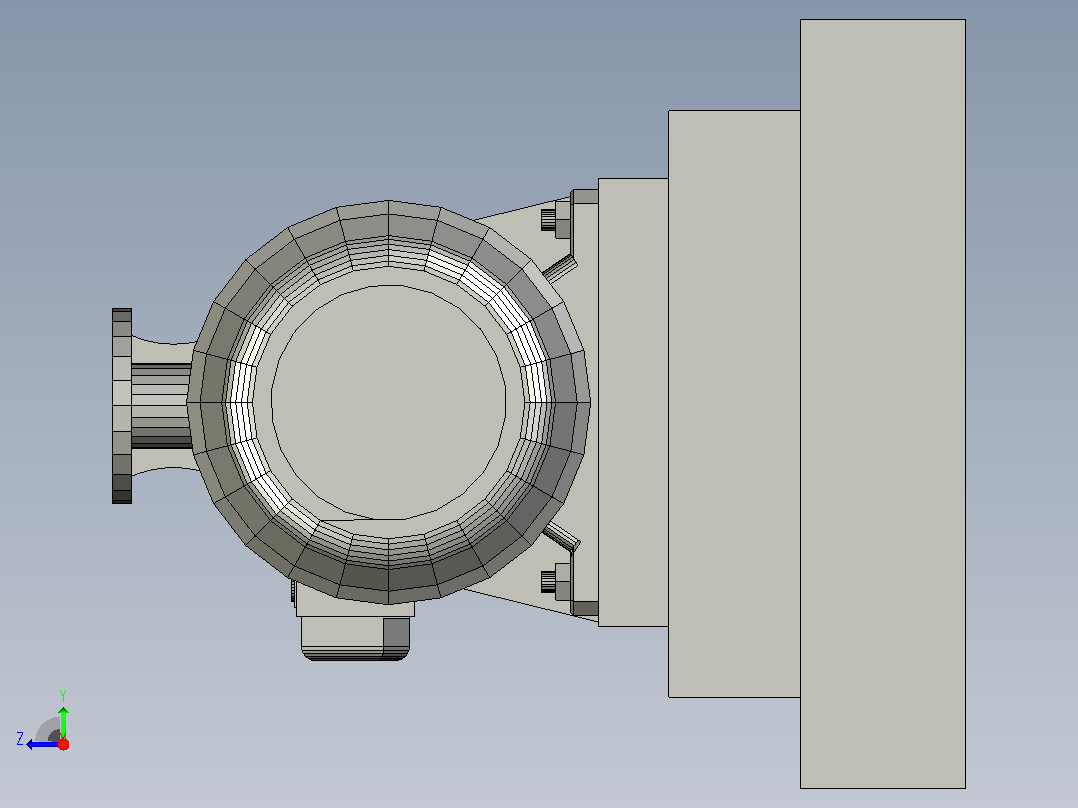Select the upper hex bolt near the bracket

tap(556, 220)
